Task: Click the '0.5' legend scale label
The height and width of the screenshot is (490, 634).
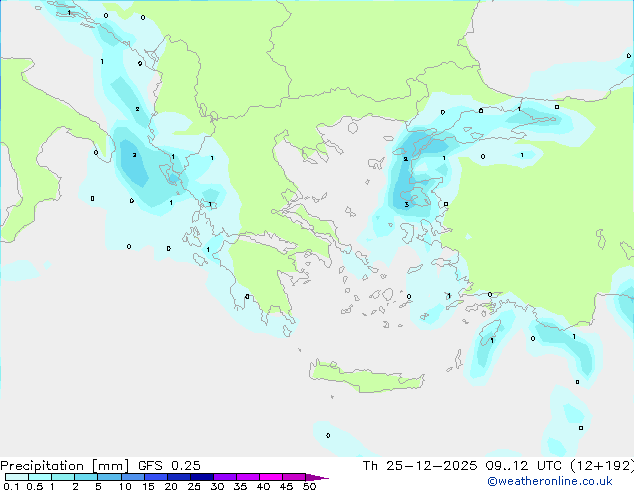Action: (x=35, y=486)
